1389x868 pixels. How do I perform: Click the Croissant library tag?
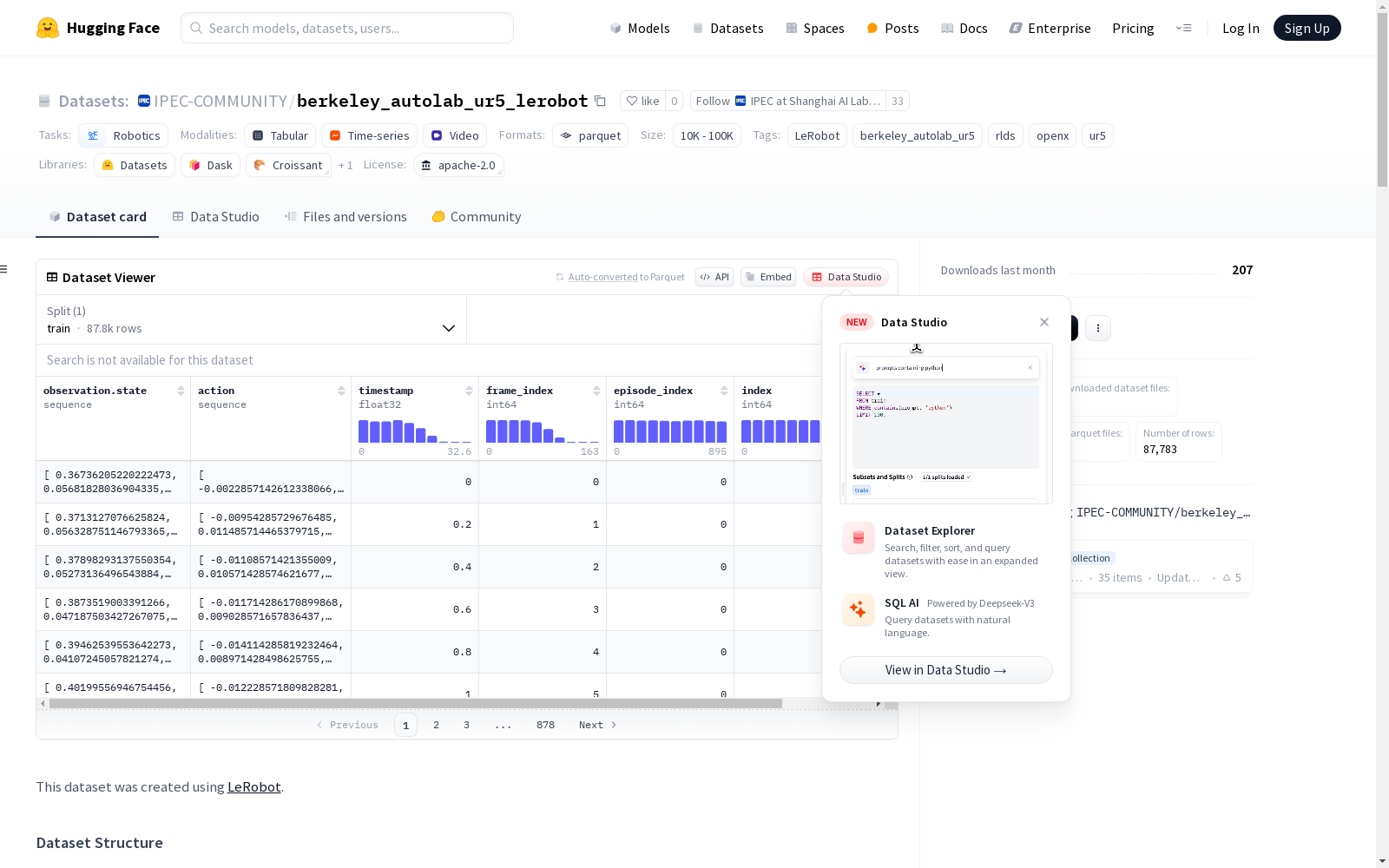point(288,165)
